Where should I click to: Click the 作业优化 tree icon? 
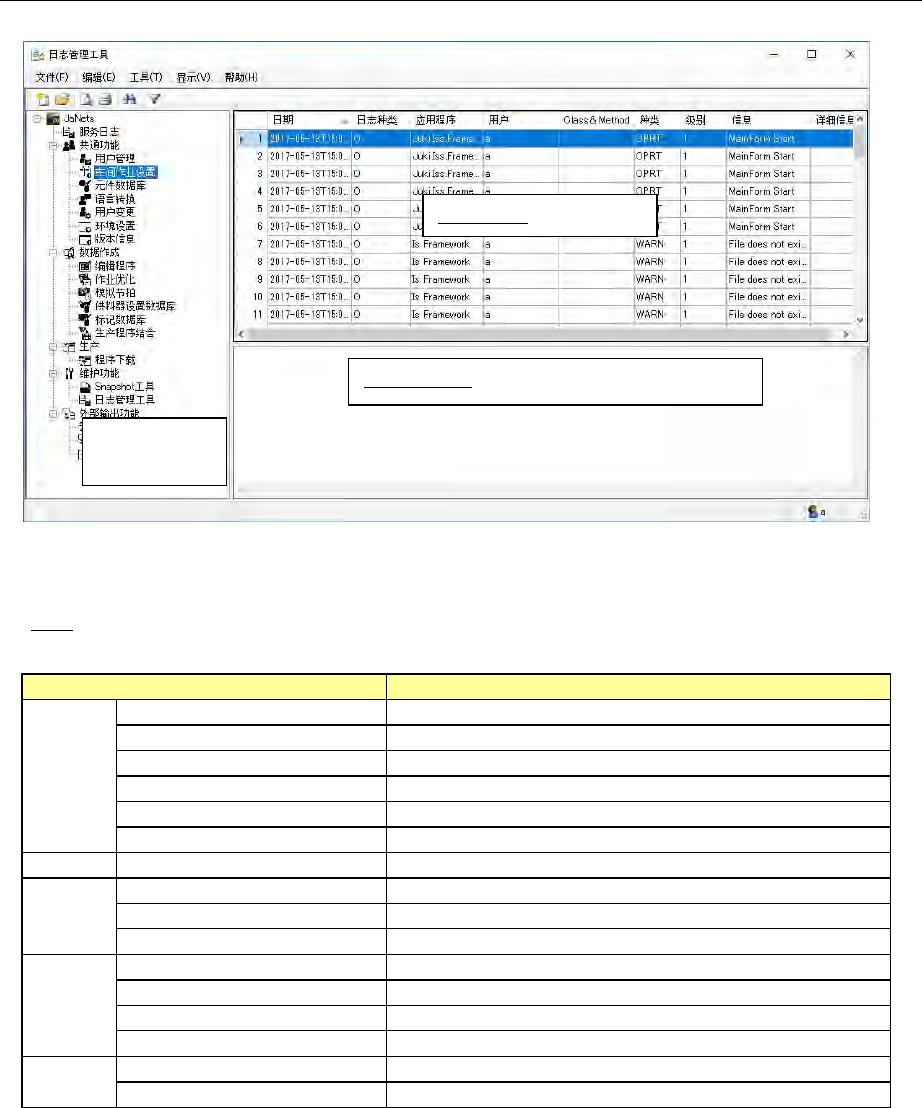point(85,280)
